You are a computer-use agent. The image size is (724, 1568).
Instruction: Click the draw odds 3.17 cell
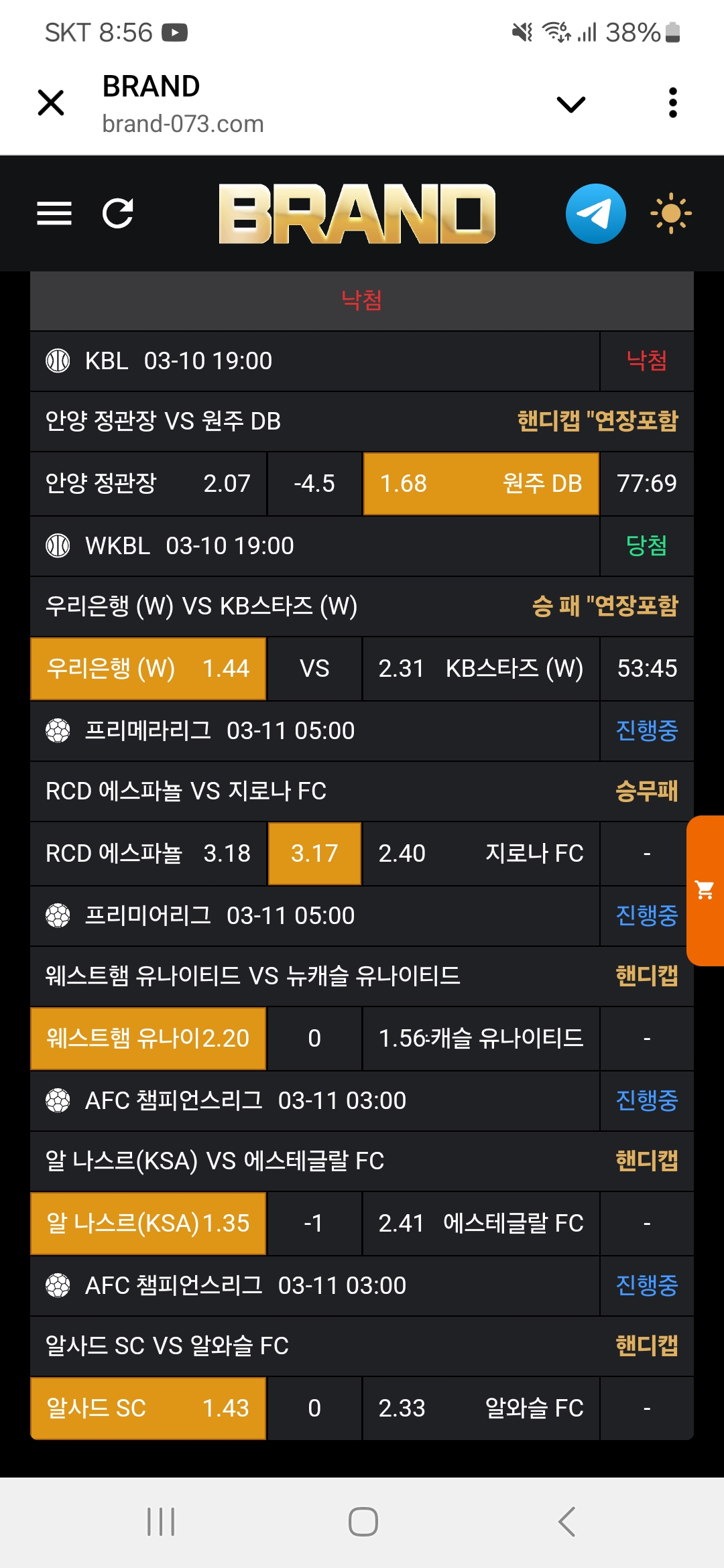click(314, 854)
